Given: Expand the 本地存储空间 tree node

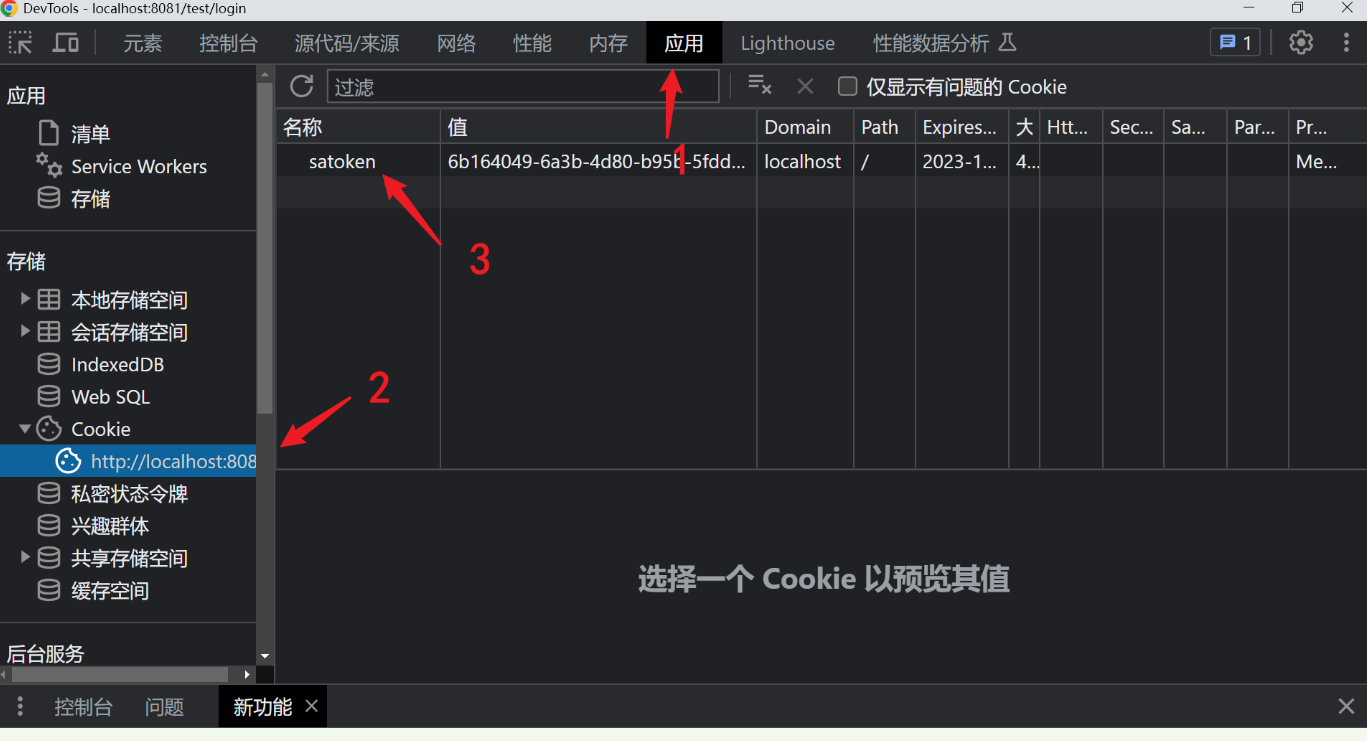Looking at the screenshot, I should [x=25, y=299].
